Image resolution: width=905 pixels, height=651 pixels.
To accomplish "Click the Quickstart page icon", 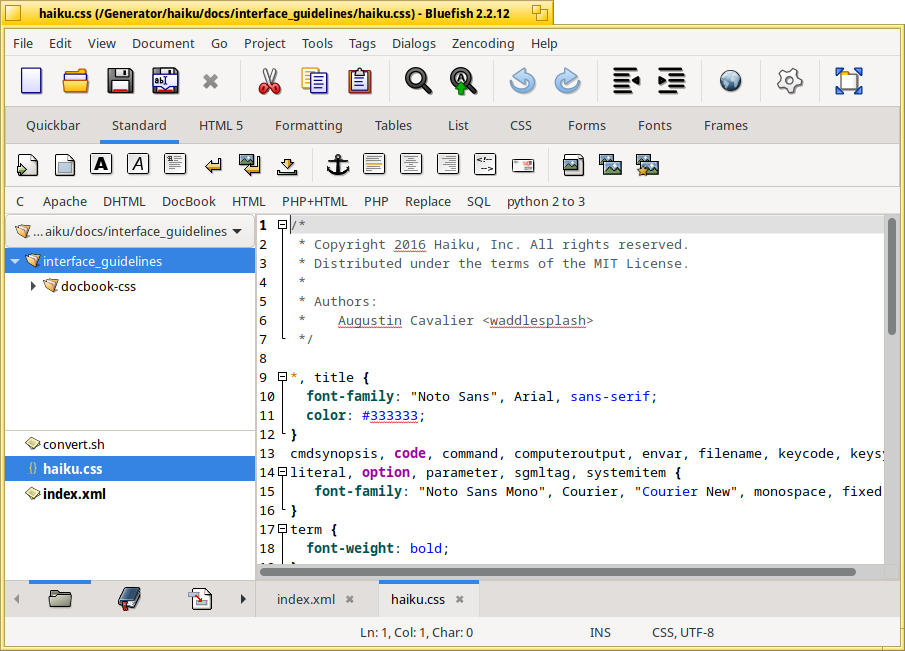I will click(27, 165).
